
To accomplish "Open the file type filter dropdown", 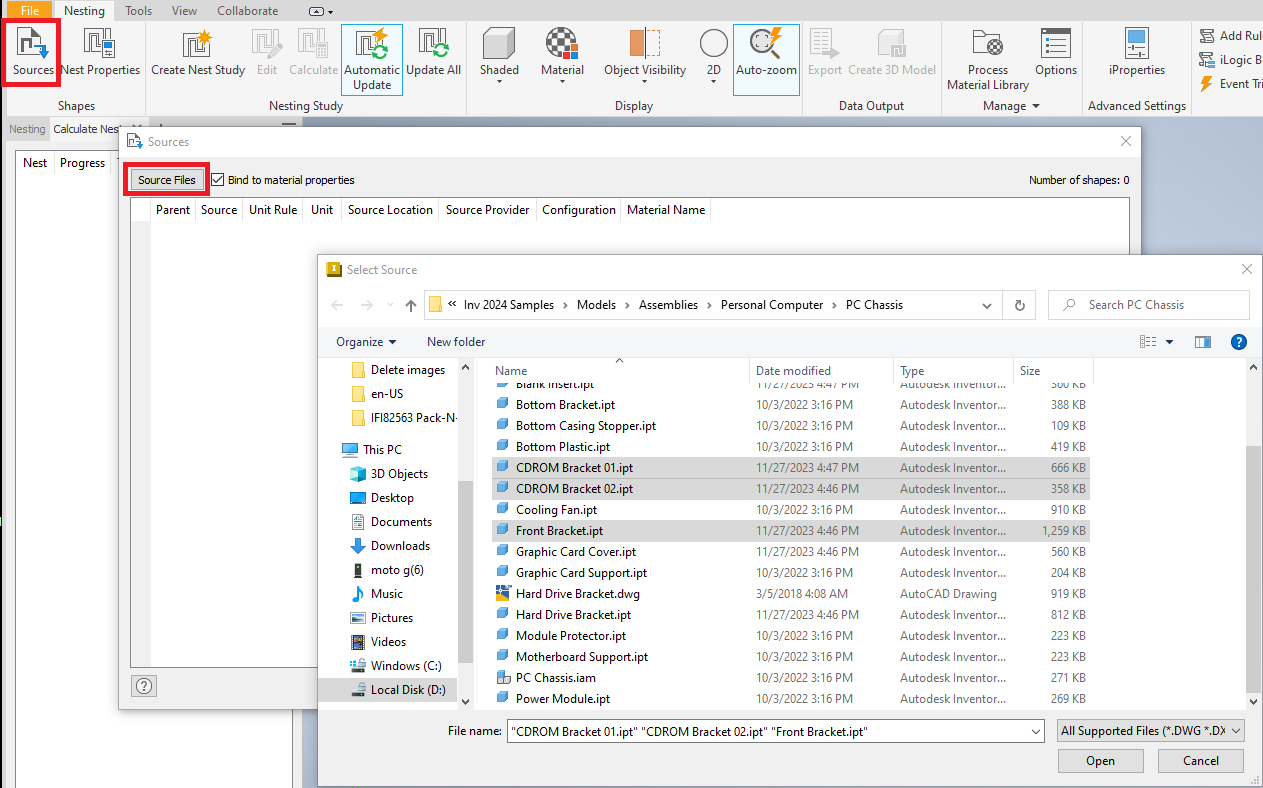I will 1151,732.
